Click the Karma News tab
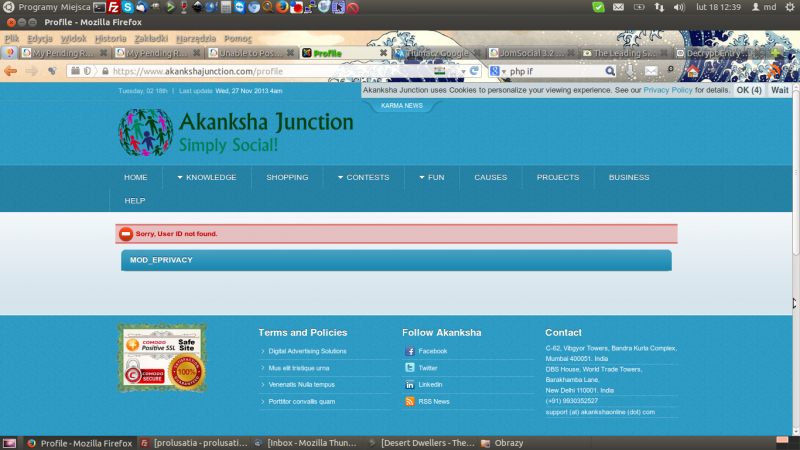Image resolution: width=800 pixels, height=450 pixels. coord(402,106)
